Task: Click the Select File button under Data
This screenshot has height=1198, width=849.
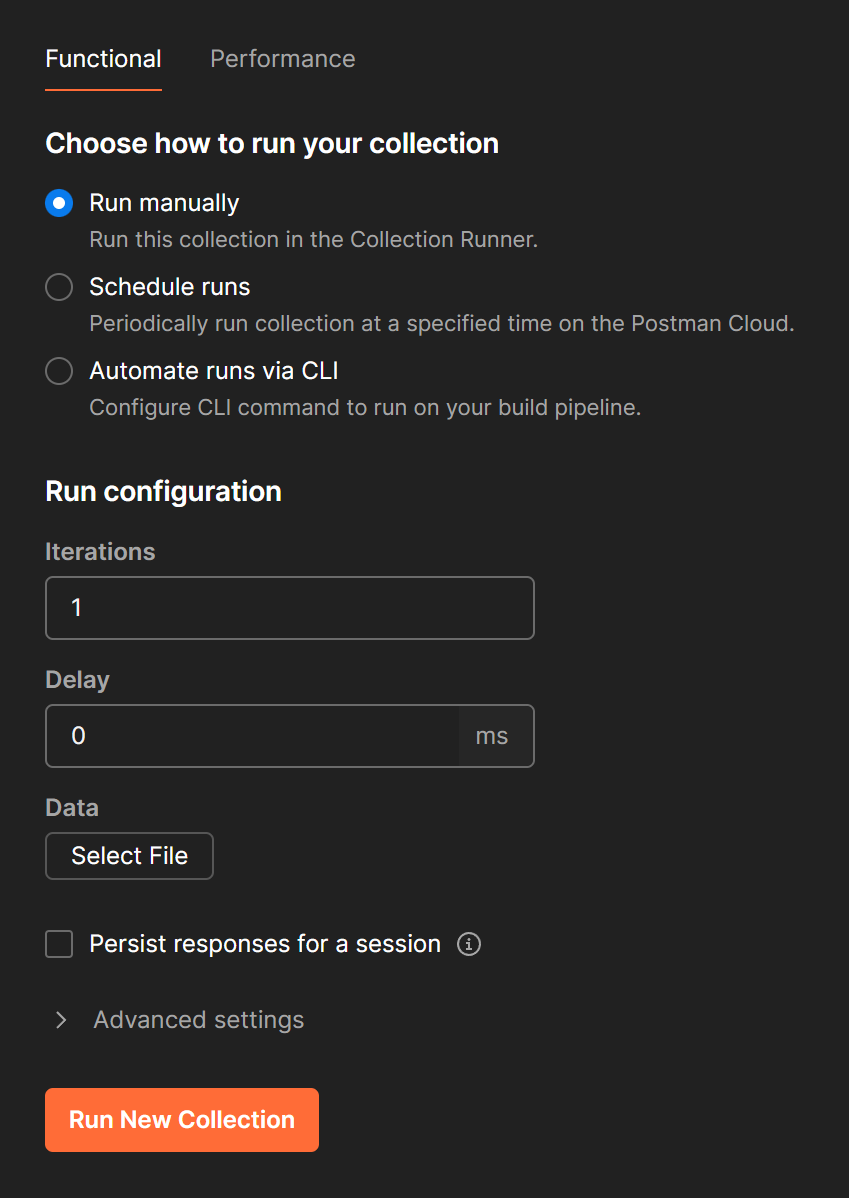Action: (129, 856)
